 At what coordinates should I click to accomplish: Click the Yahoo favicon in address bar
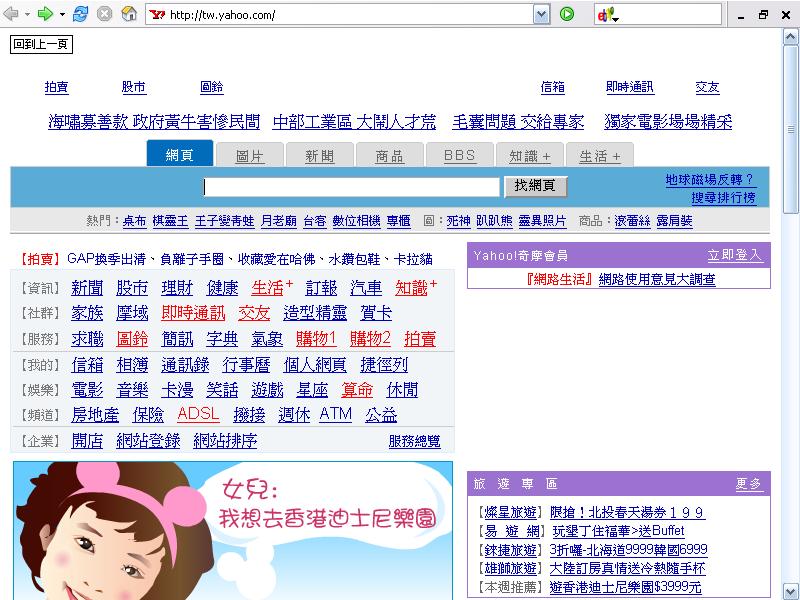tap(157, 14)
